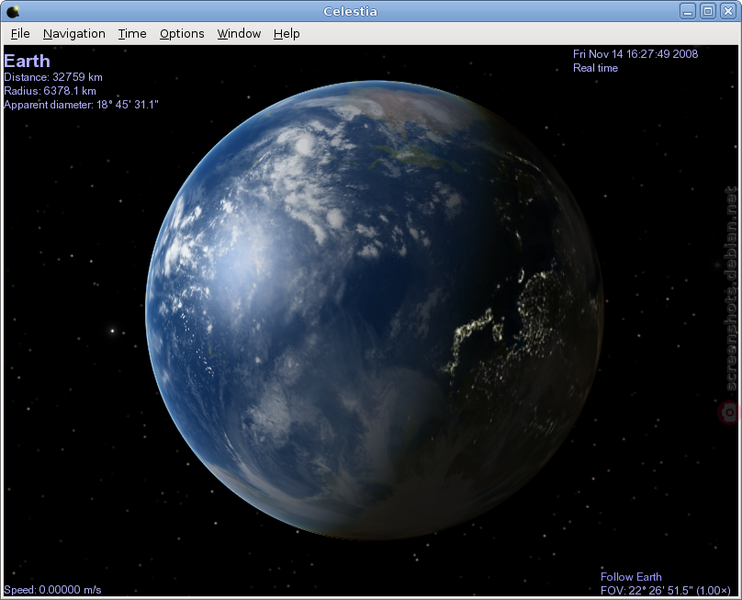Click the 'Speed: 0.00000 m/s' readout
The height and width of the screenshot is (600, 742).
click(53, 590)
